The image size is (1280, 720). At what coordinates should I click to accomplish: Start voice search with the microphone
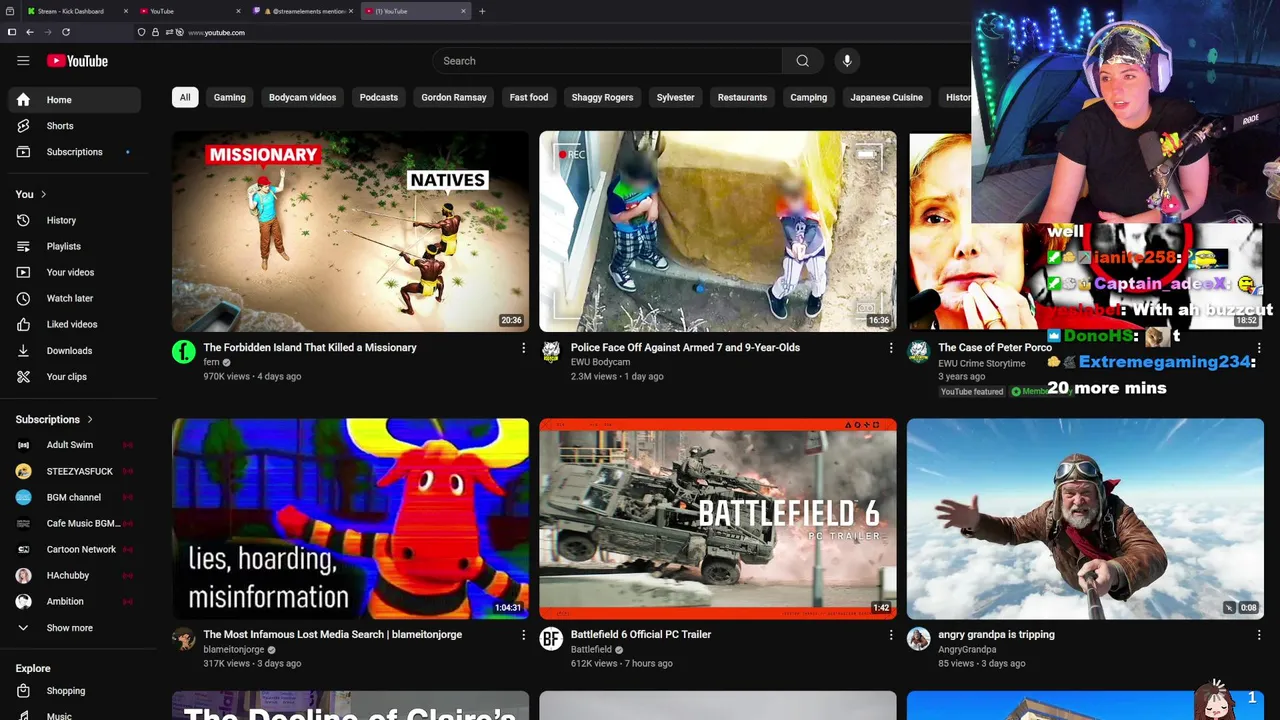click(847, 61)
